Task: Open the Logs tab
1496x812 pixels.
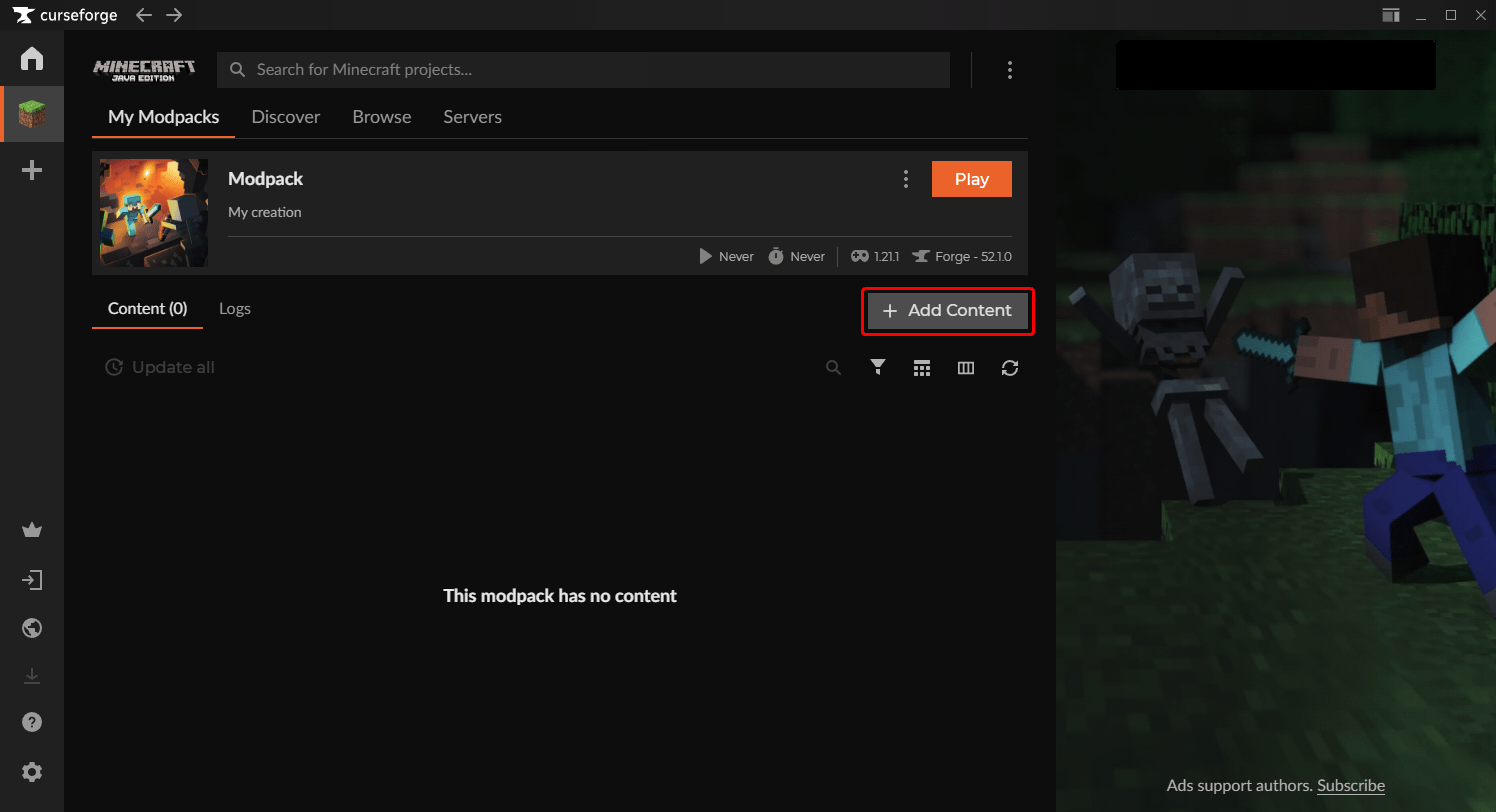Action: [235, 309]
